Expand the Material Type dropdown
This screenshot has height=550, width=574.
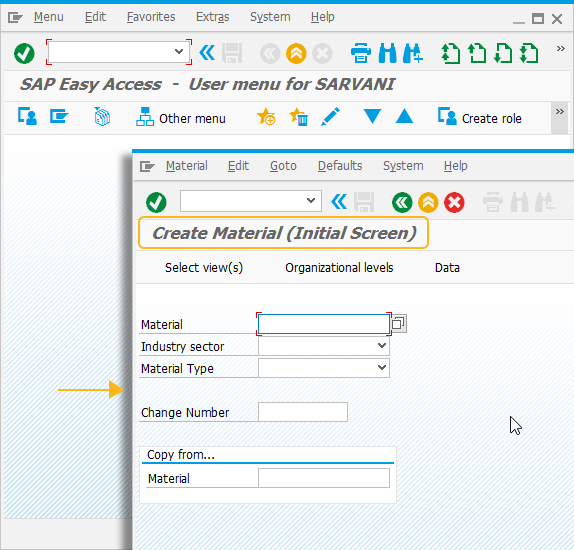click(x=382, y=368)
